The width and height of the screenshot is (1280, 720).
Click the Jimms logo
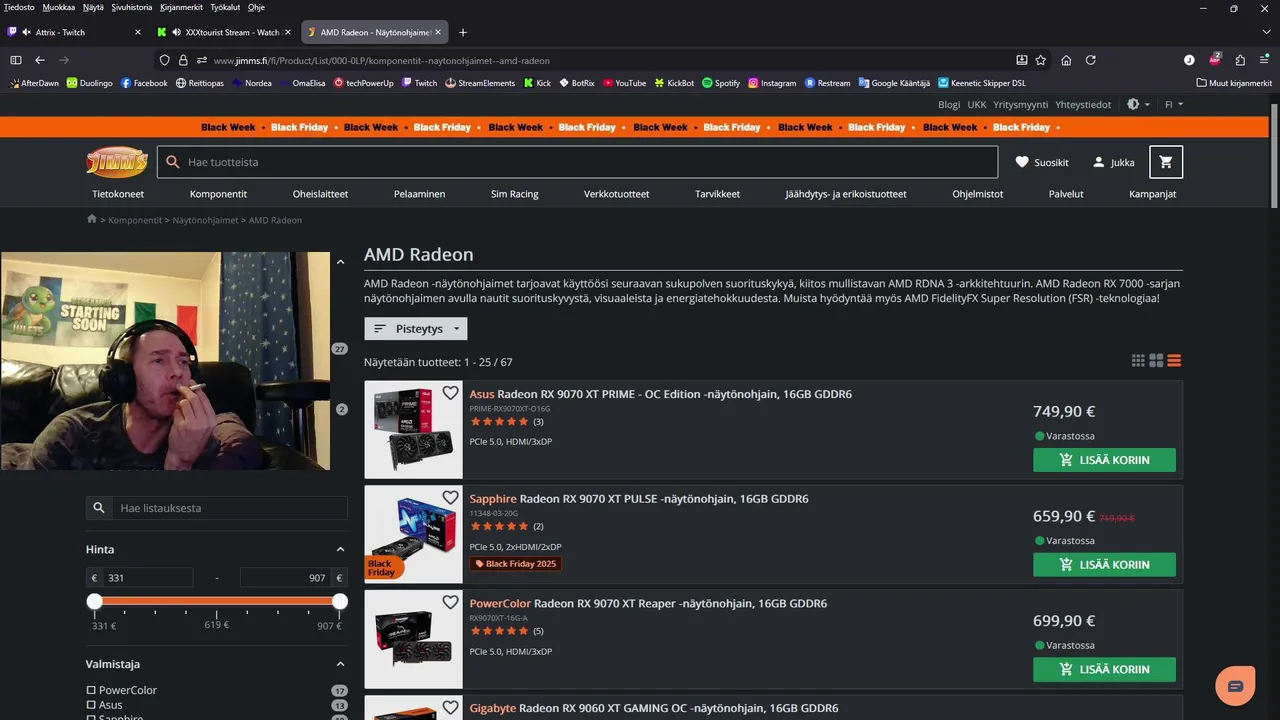tap(117, 162)
